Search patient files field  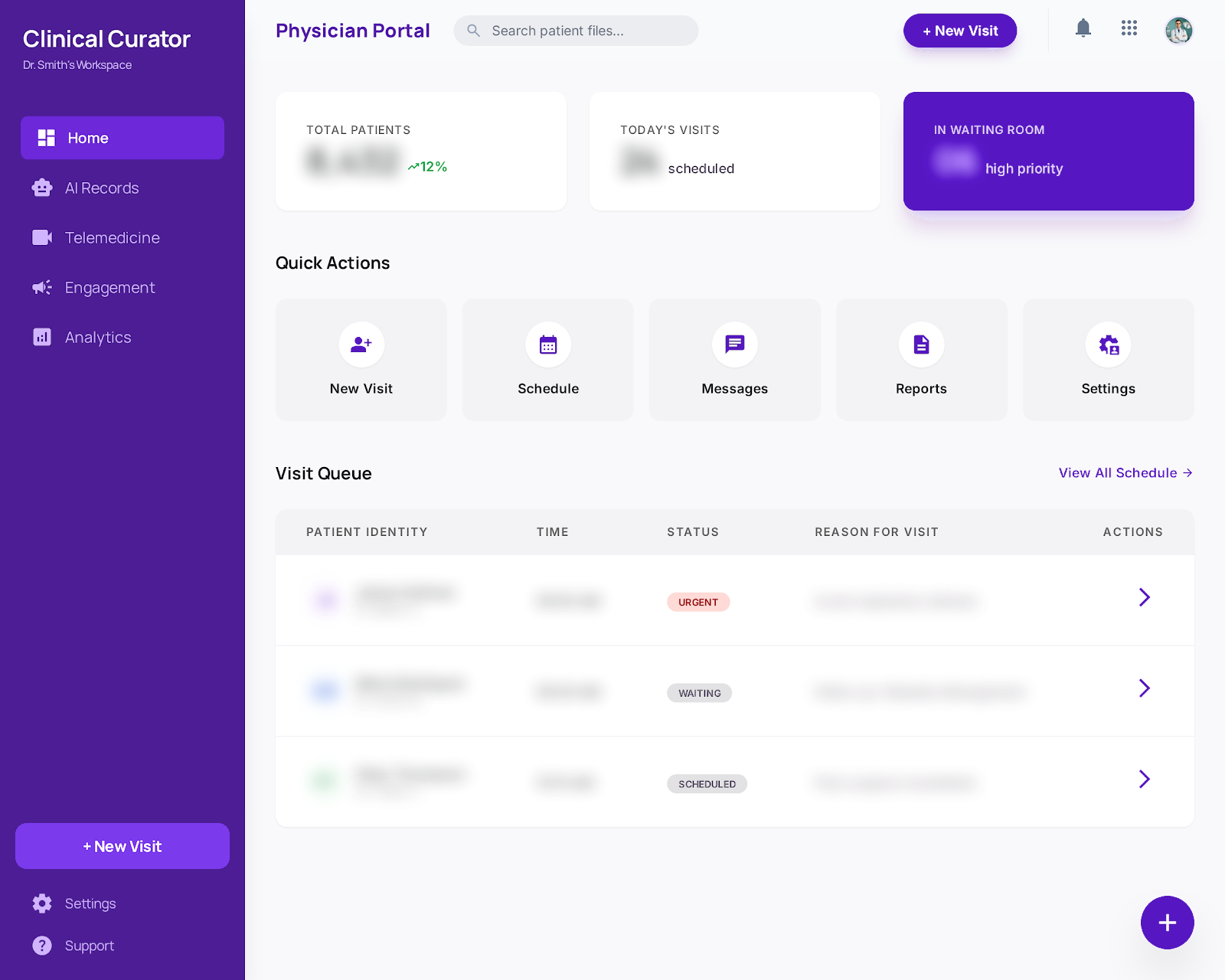tap(576, 31)
